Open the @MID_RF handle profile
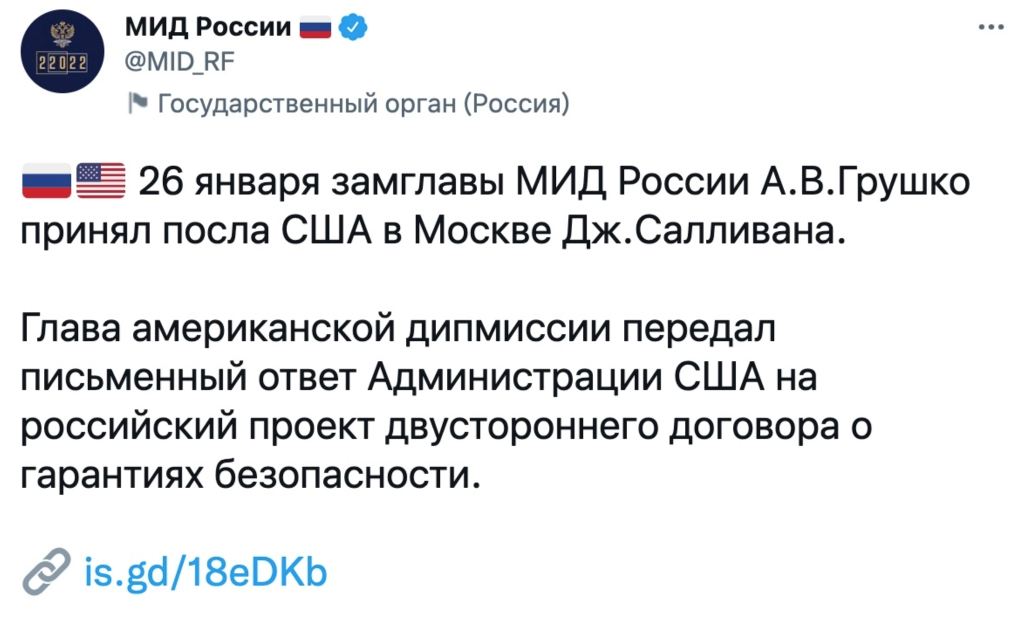This screenshot has height=618, width=1023. coord(179,63)
